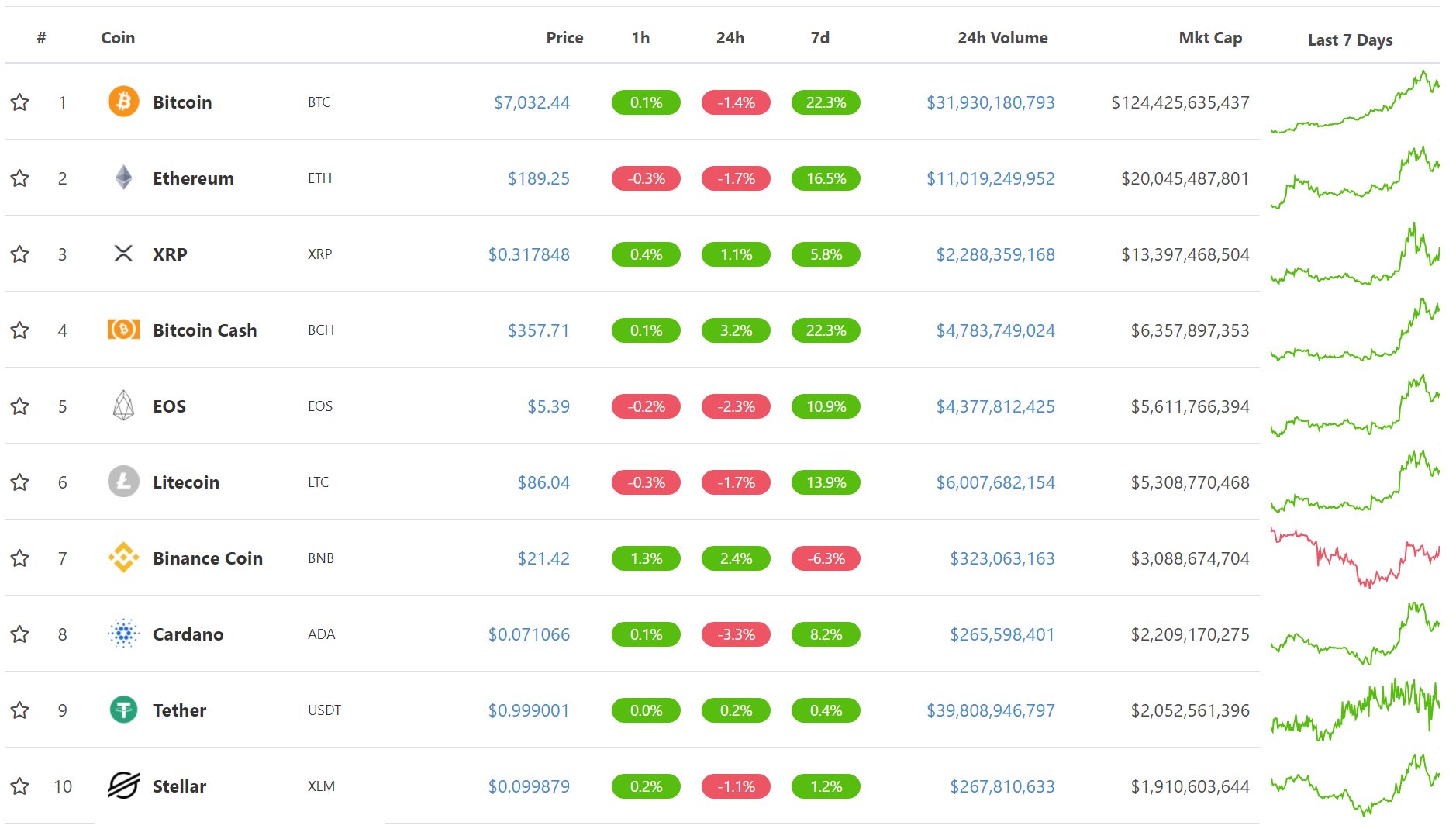Image resolution: width=1456 pixels, height=829 pixels.
Task: Open the EOS coin name link
Action: (169, 406)
